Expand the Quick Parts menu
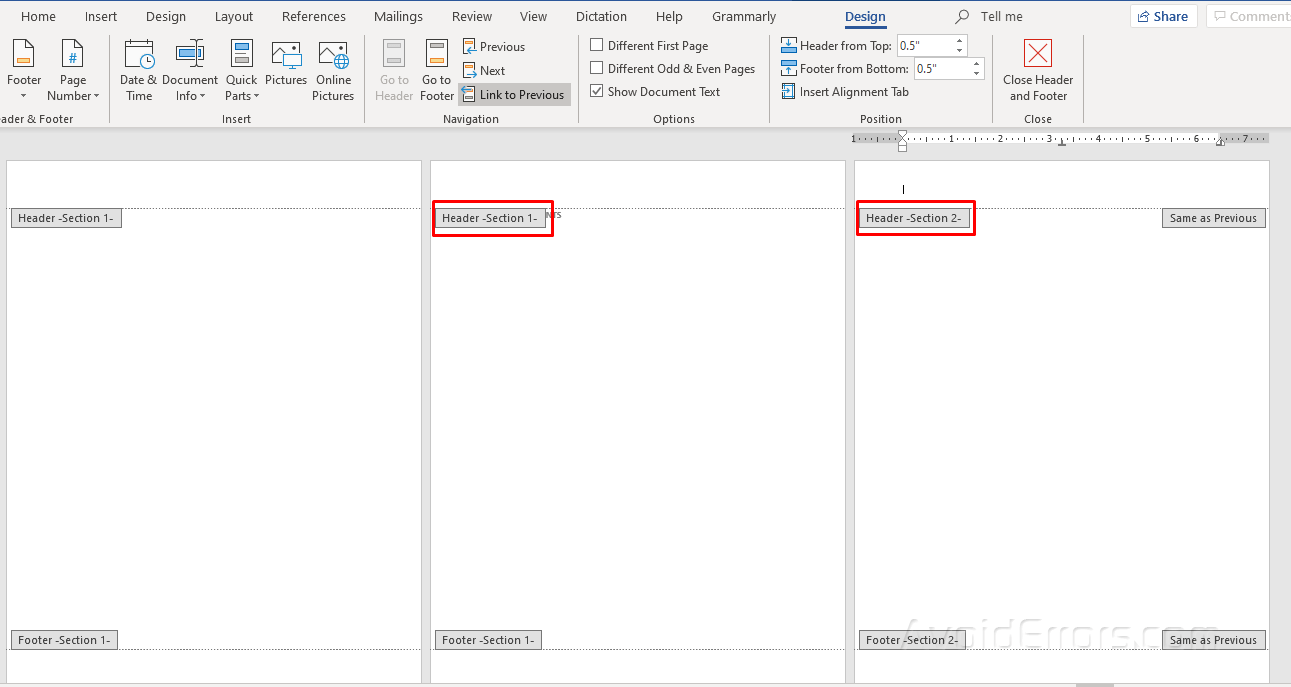The width and height of the screenshot is (1291, 687). [x=241, y=68]
